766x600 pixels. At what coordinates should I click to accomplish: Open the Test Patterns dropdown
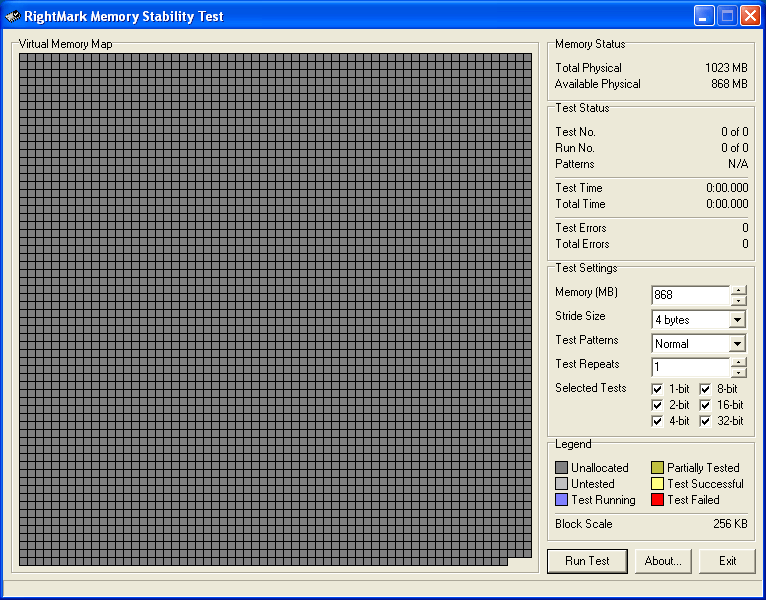click(737, 344)
